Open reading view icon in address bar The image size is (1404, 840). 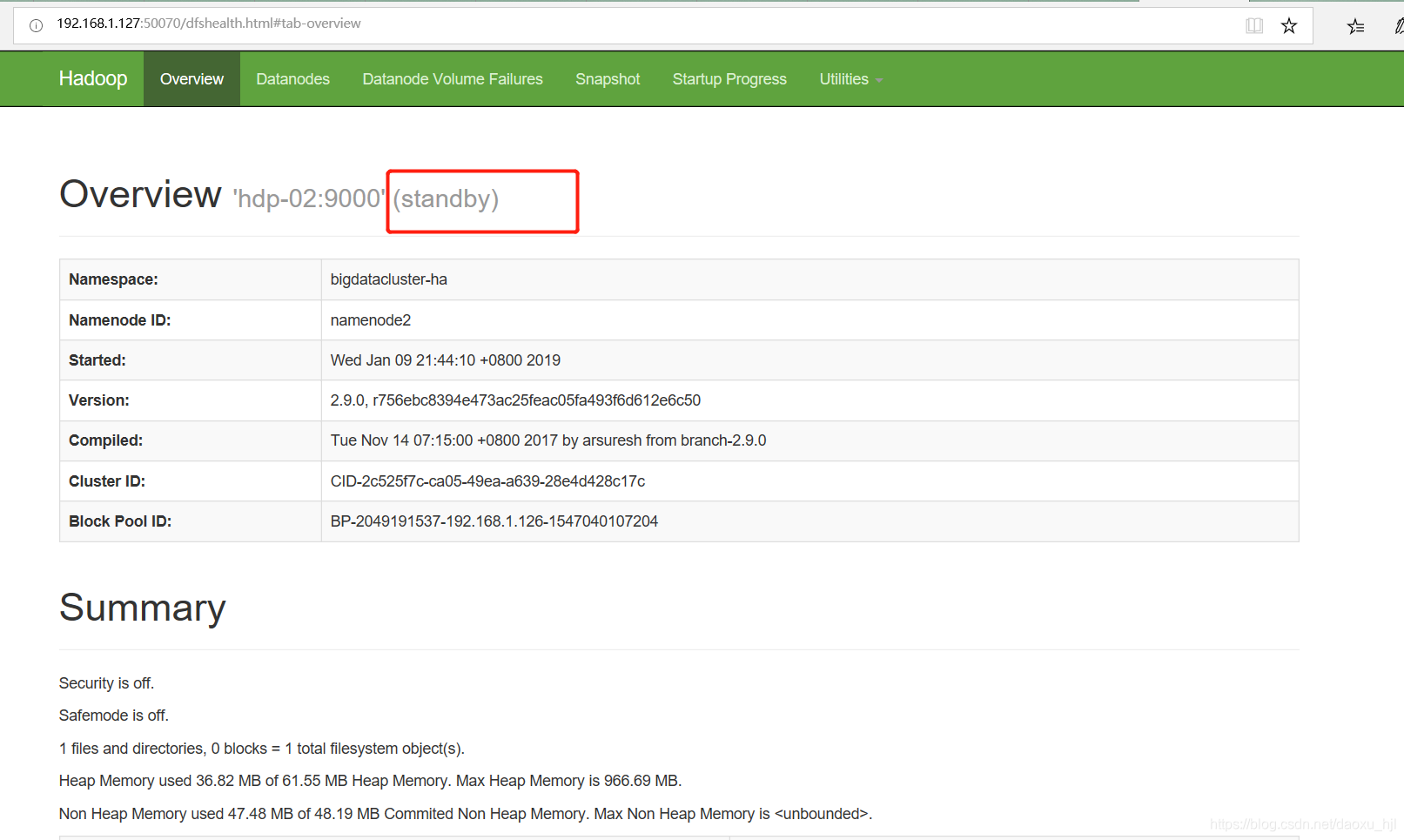[x=1254, y=25]
